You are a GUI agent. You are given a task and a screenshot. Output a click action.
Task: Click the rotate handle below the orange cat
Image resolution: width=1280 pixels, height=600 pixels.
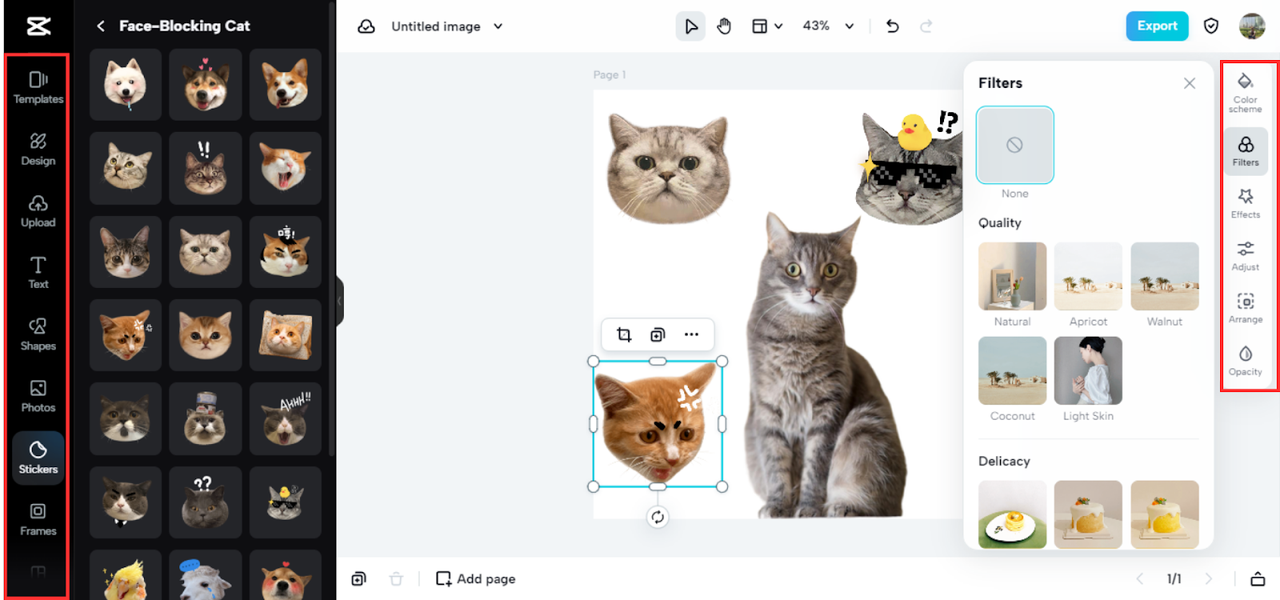pos(657,517)
